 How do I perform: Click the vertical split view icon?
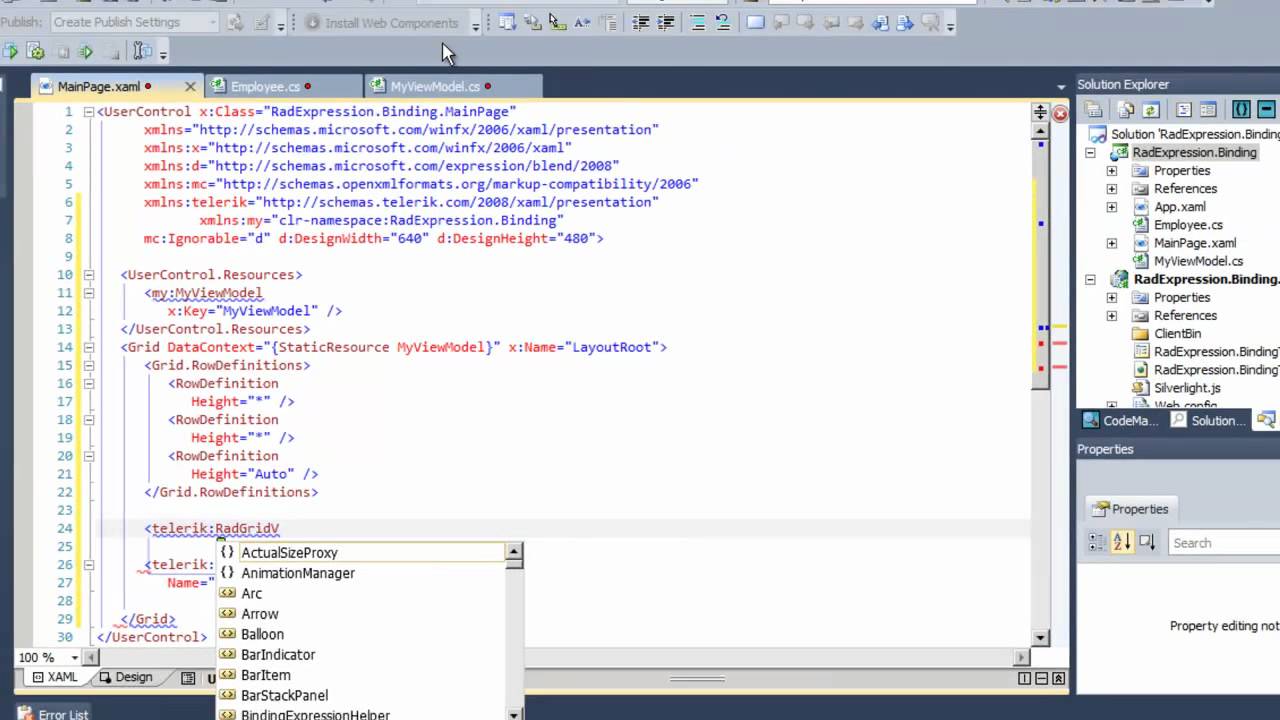(x=1024, y=678)
